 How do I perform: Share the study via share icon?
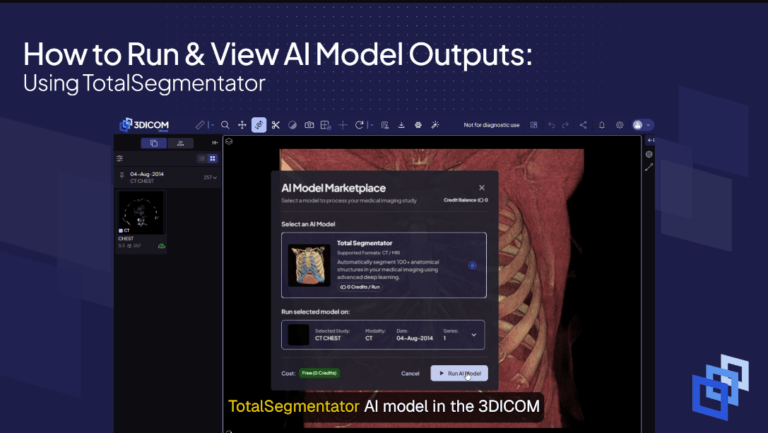pyautogui.click(x=583, y=125)
